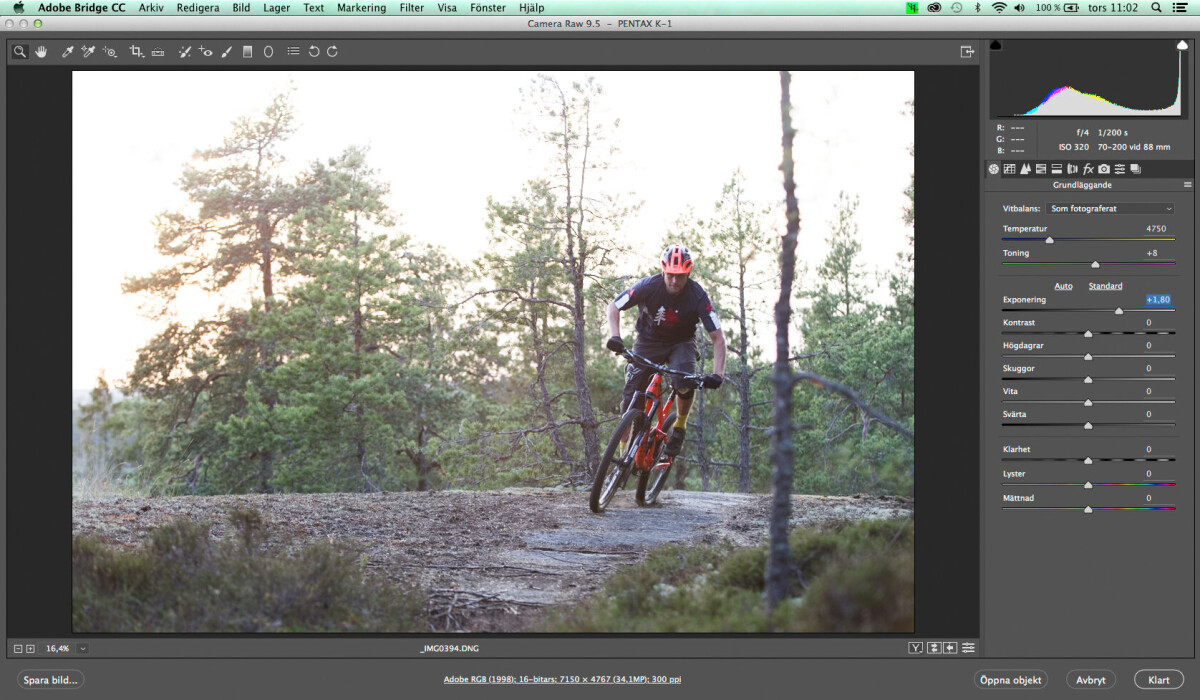Switch to the Tone Curve panel tab

[x=1010, y=169]
